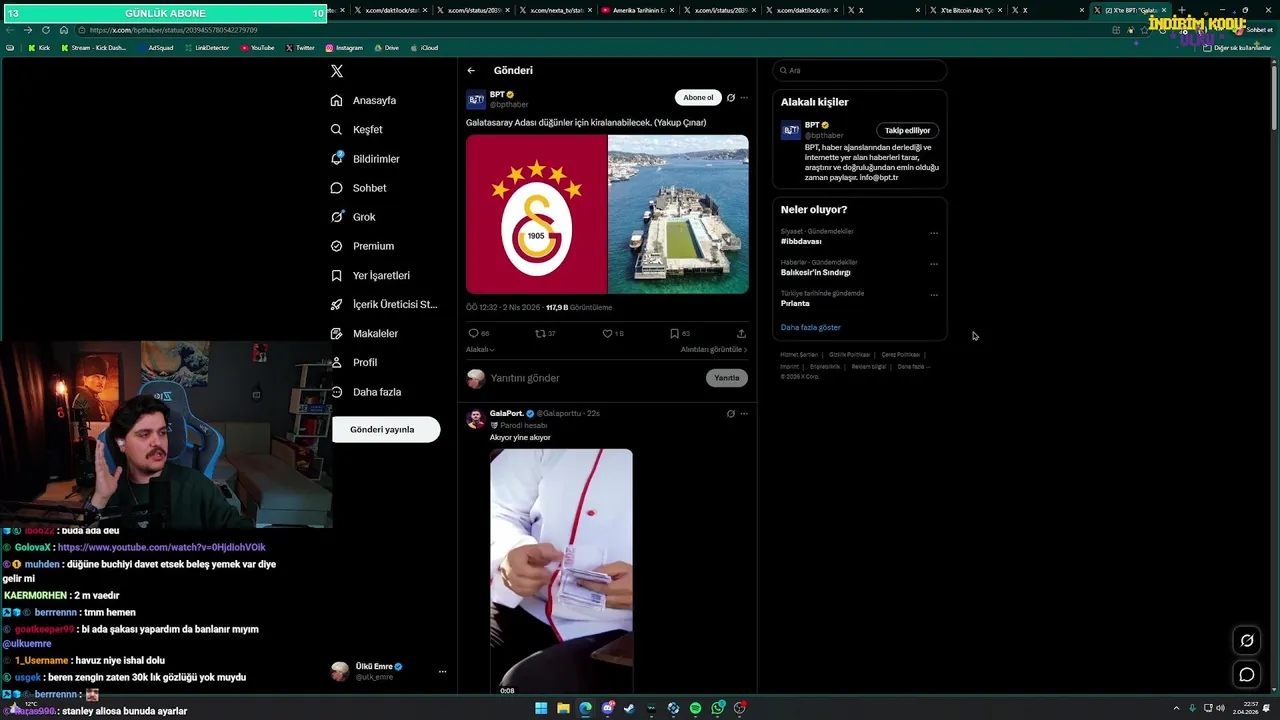Viewport: 1280px width, 720px height.
Task: Open Prırlanta trending topic
Action: (x=795, y=303)
